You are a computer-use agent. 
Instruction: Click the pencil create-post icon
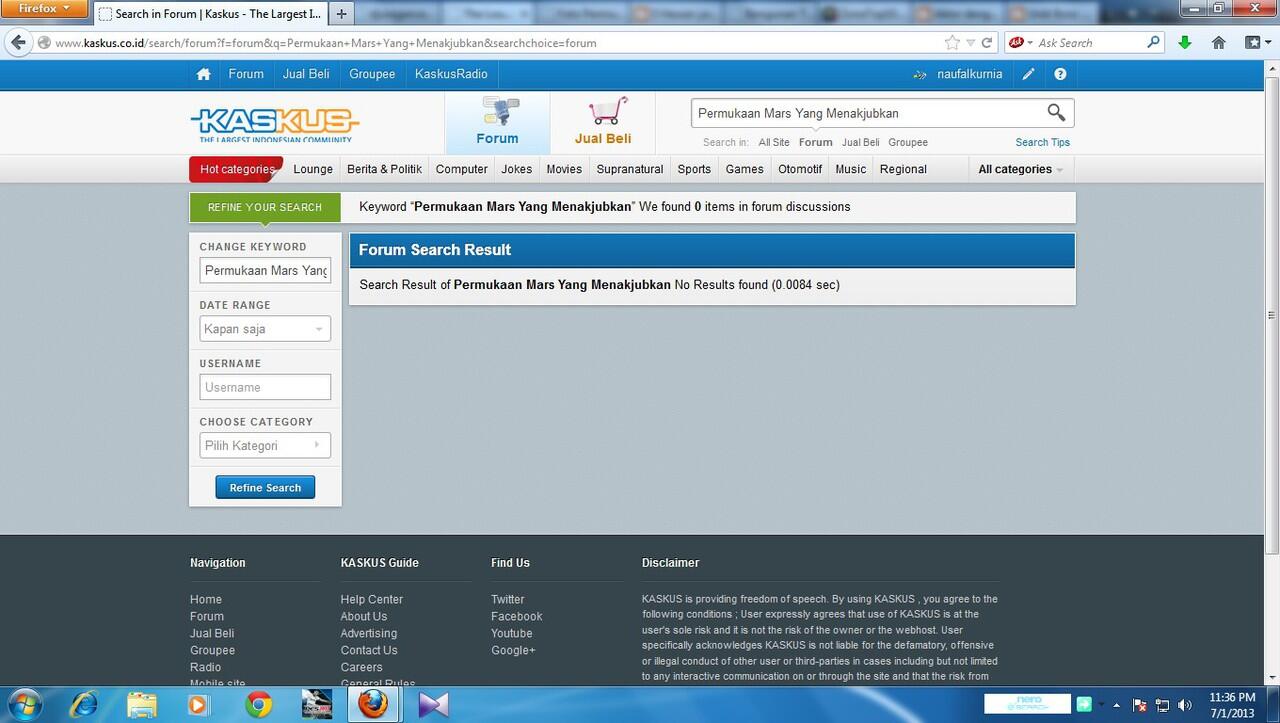point(1028,74)
